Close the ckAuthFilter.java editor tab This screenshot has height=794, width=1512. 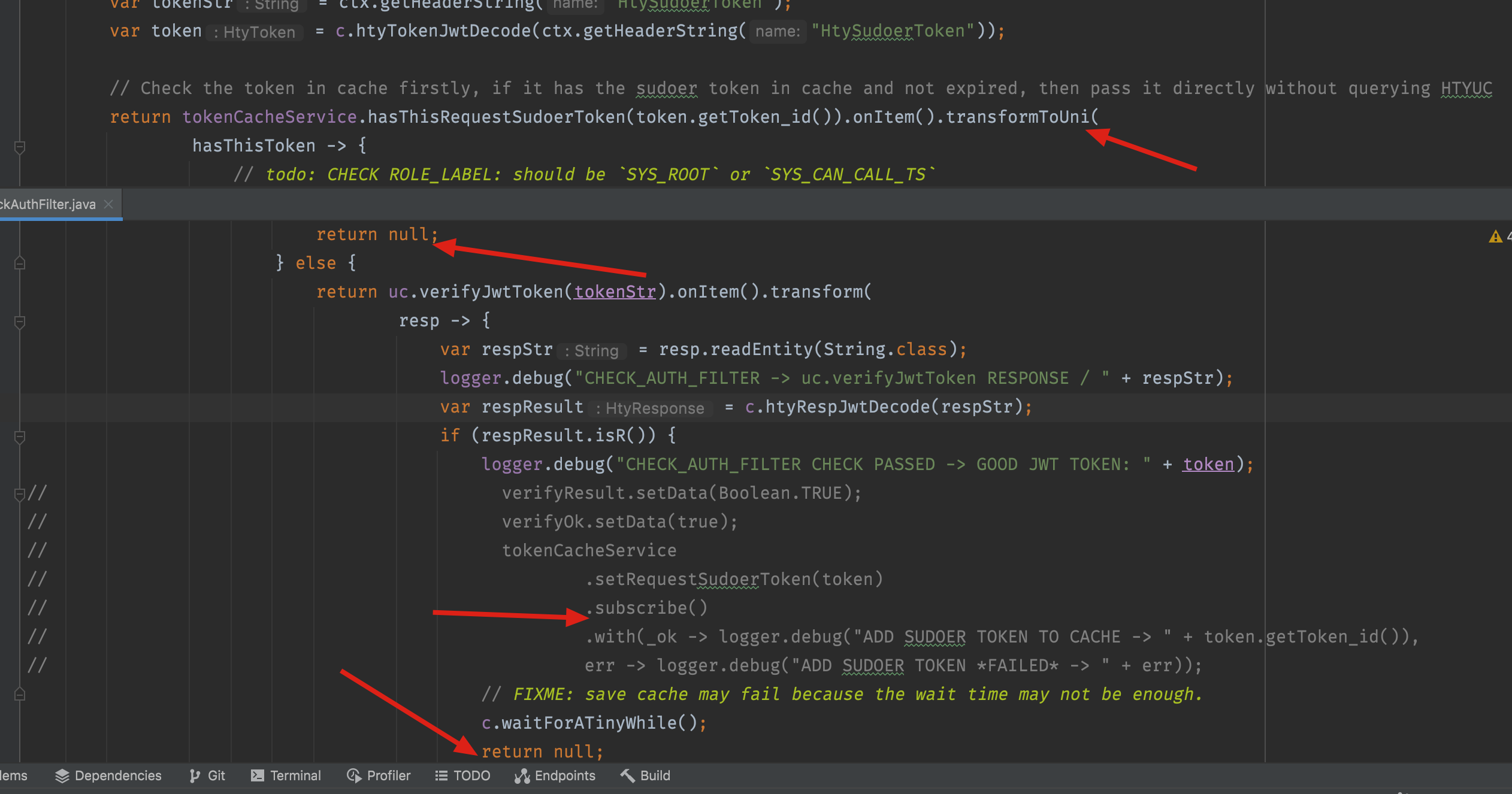click(108, 204)
